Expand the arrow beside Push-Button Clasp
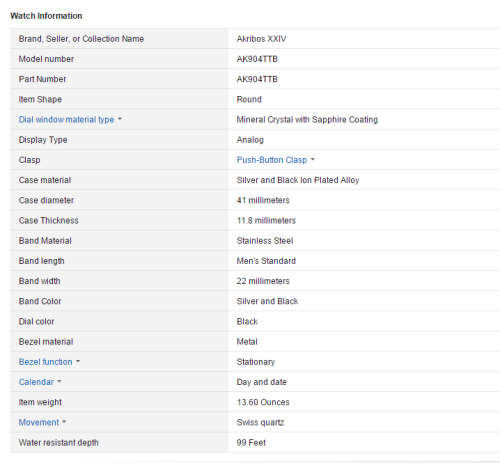 click(x=313, y=159)
